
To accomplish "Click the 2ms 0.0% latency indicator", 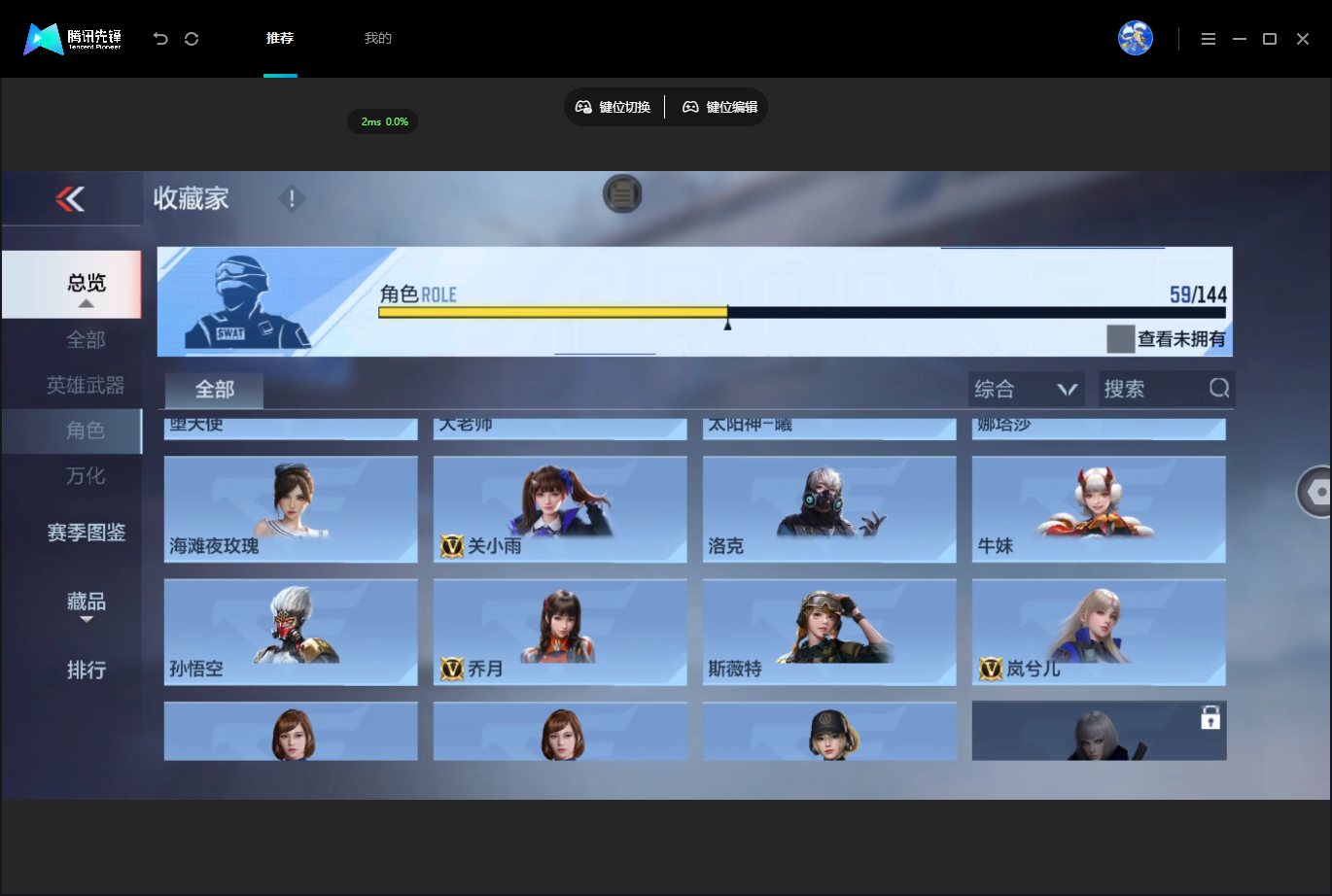I will pos(384,121).
